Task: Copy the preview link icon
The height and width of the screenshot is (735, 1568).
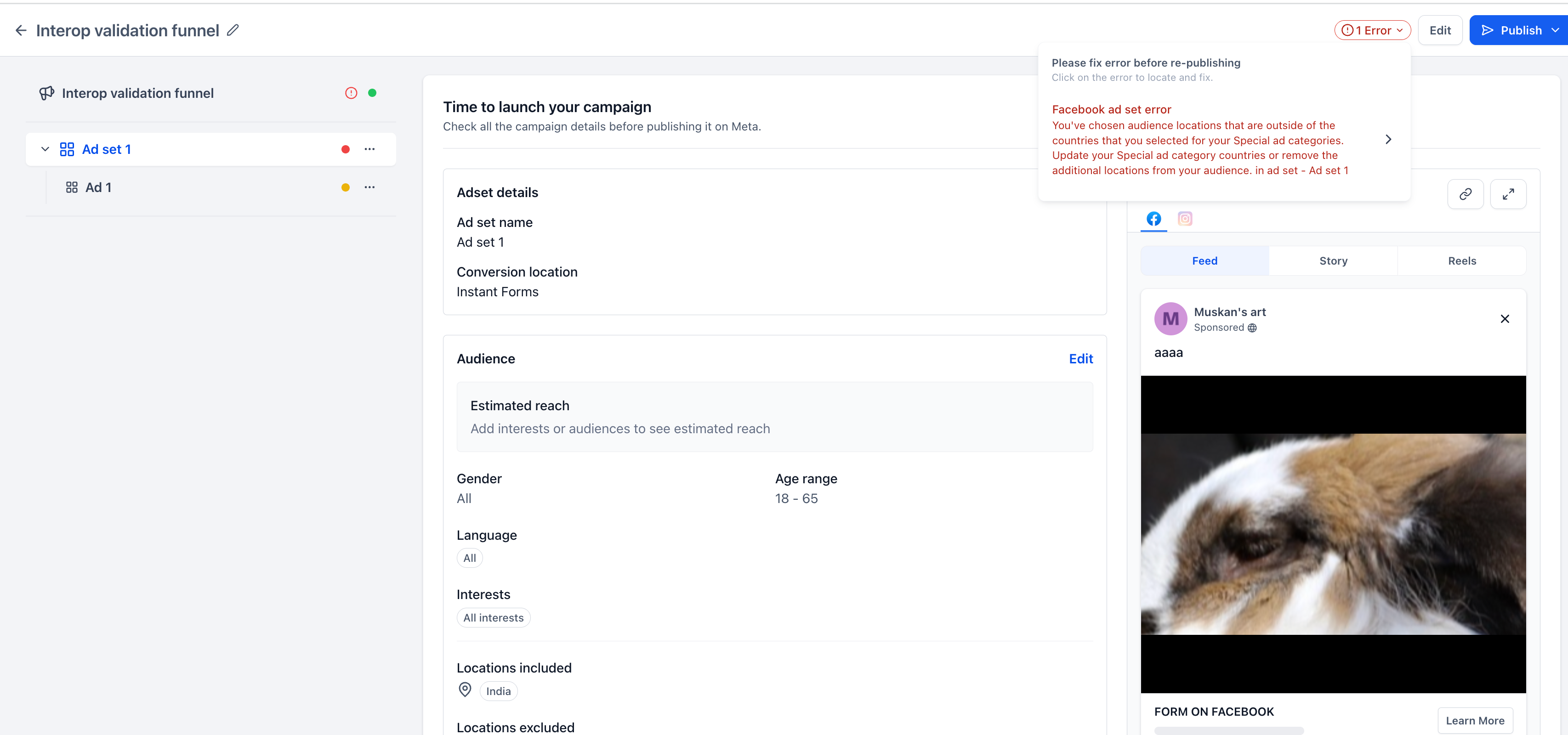Action: pyautogui.click(x=1465, y=194)
